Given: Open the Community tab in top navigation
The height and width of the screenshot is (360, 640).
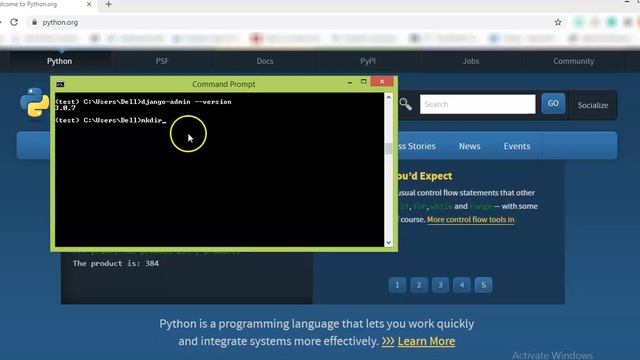Looking at the screenshot, I should (x=573, y=61).
